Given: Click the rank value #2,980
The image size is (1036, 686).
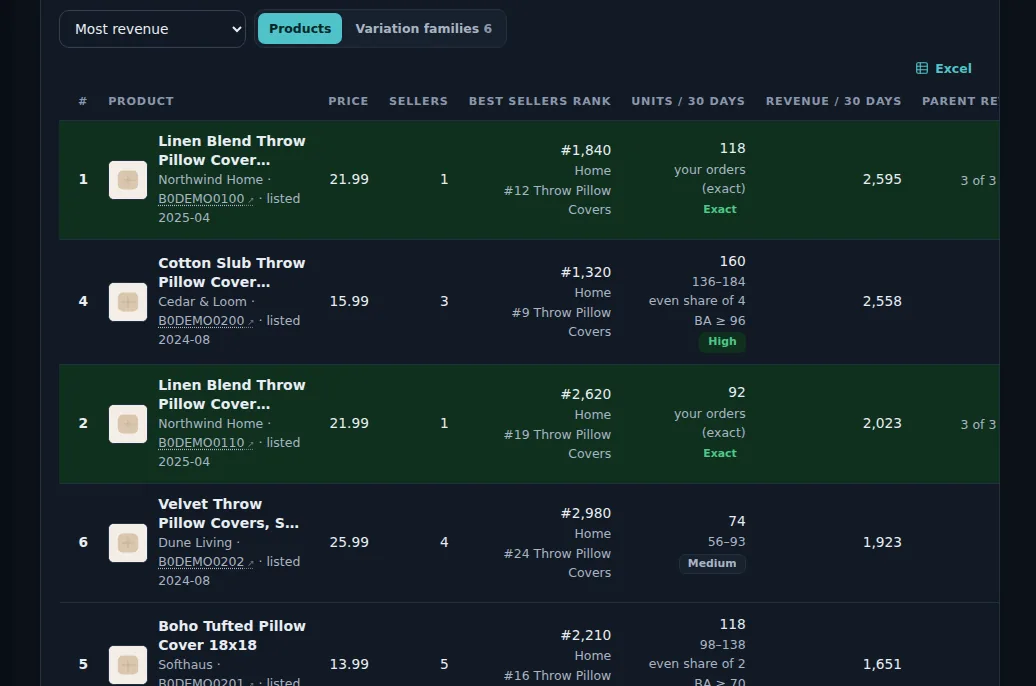Looking at the screenshot, I should pyautogui.click(x=586, y=513).
